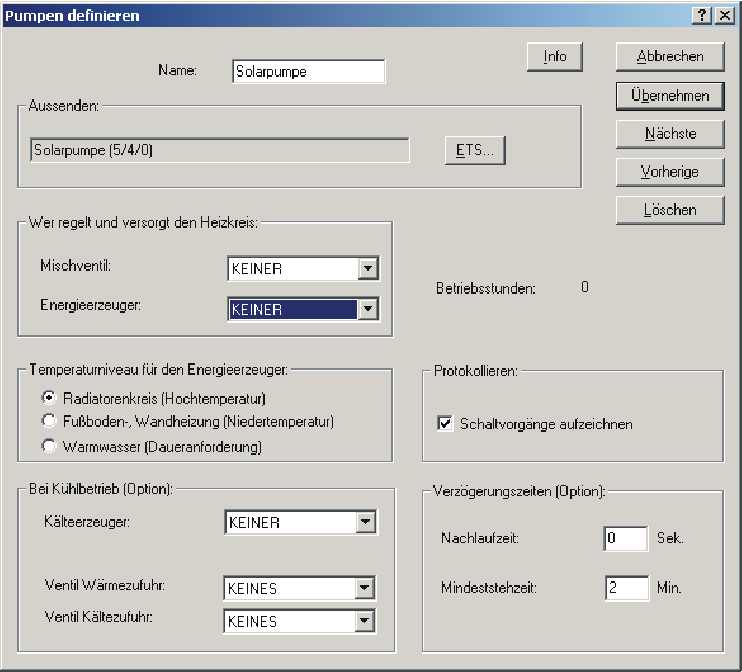Select Warmwasser (Daueranforderung) radio button

46,447
